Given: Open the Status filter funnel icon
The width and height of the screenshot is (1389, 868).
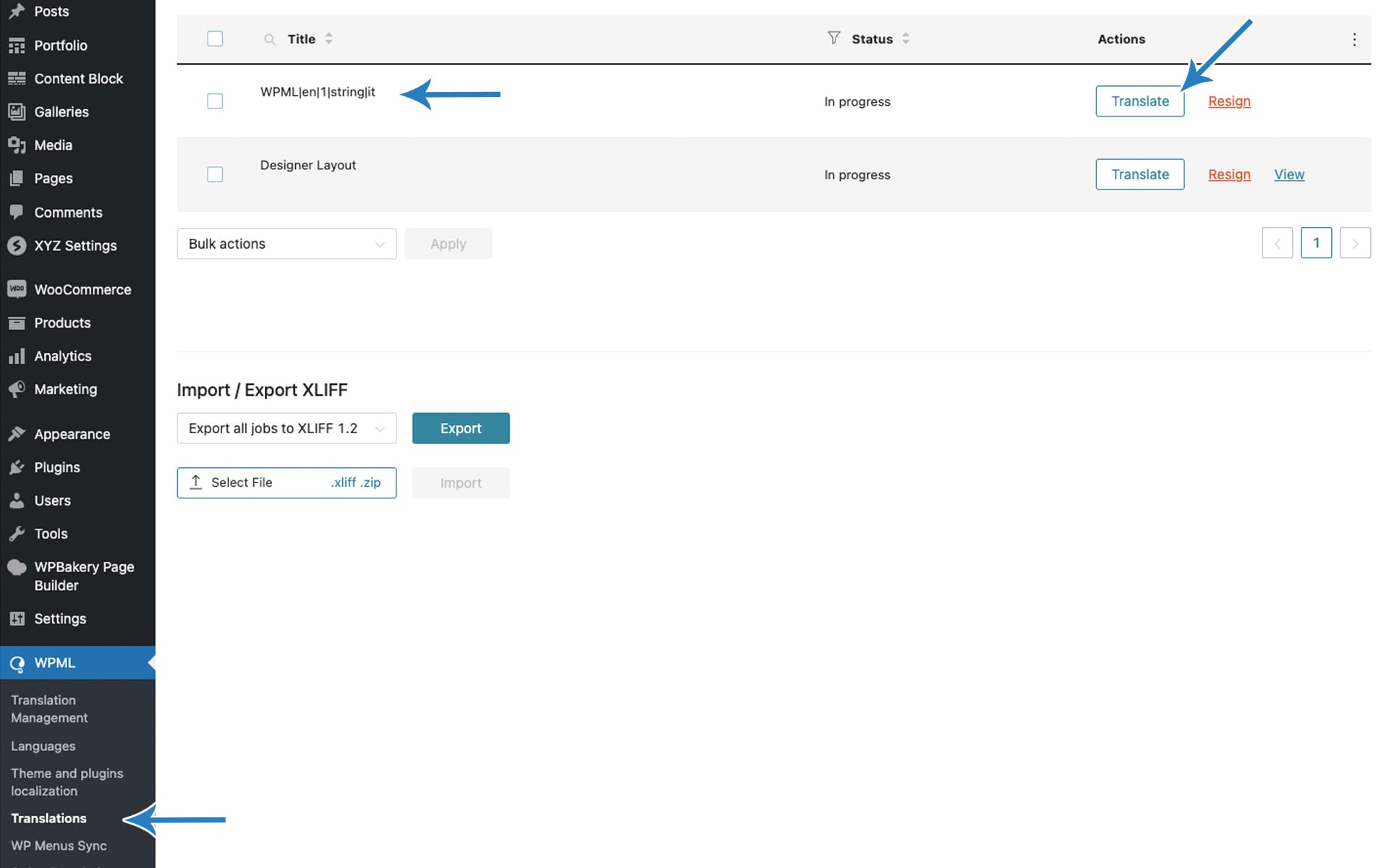Looking at the screenshot, I should [833, 38].
